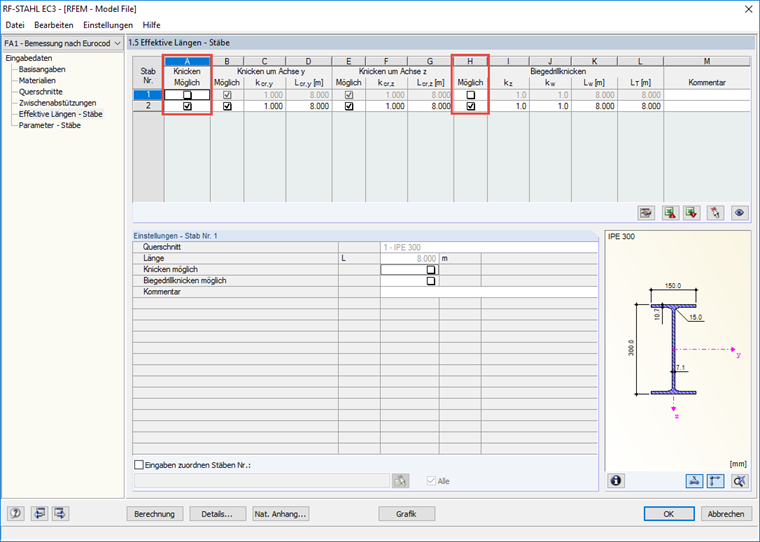760x542 pixels.
Task: Enable 'Eingaben zuordnen Stäben Nr.' checkbox
Action: click(x=139, y=465)
